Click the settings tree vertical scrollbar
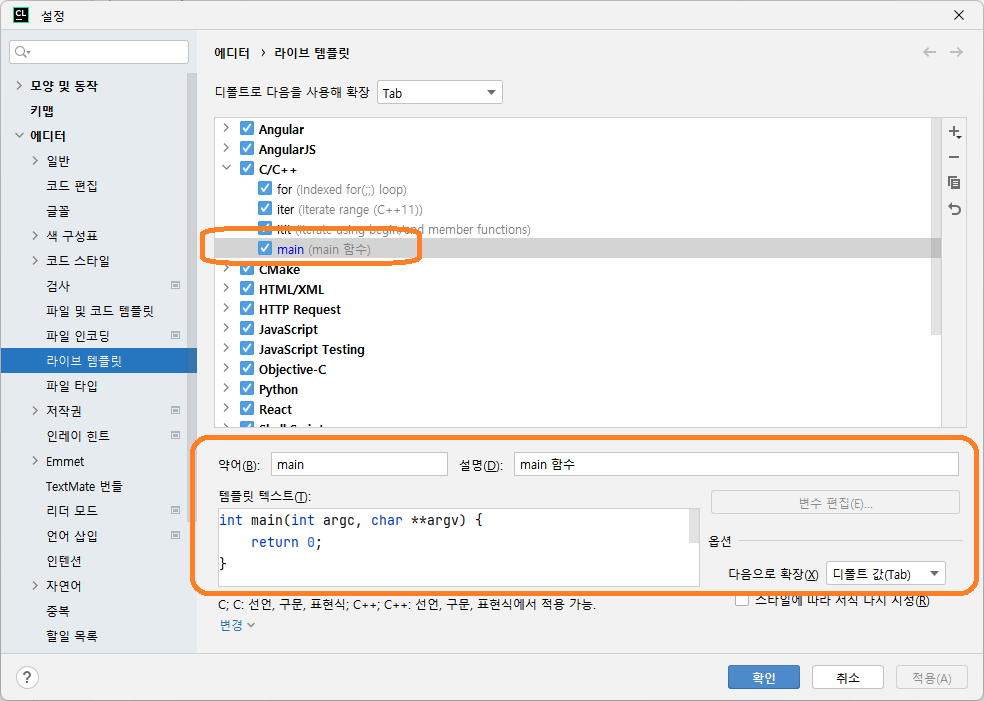984x701 pixels. tap(191, 295)
